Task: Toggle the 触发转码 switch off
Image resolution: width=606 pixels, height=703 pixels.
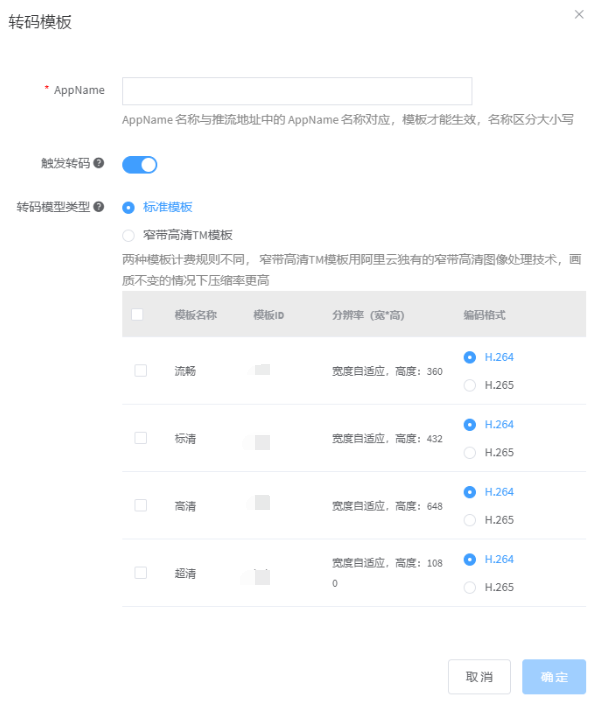Action: (140, 164)
